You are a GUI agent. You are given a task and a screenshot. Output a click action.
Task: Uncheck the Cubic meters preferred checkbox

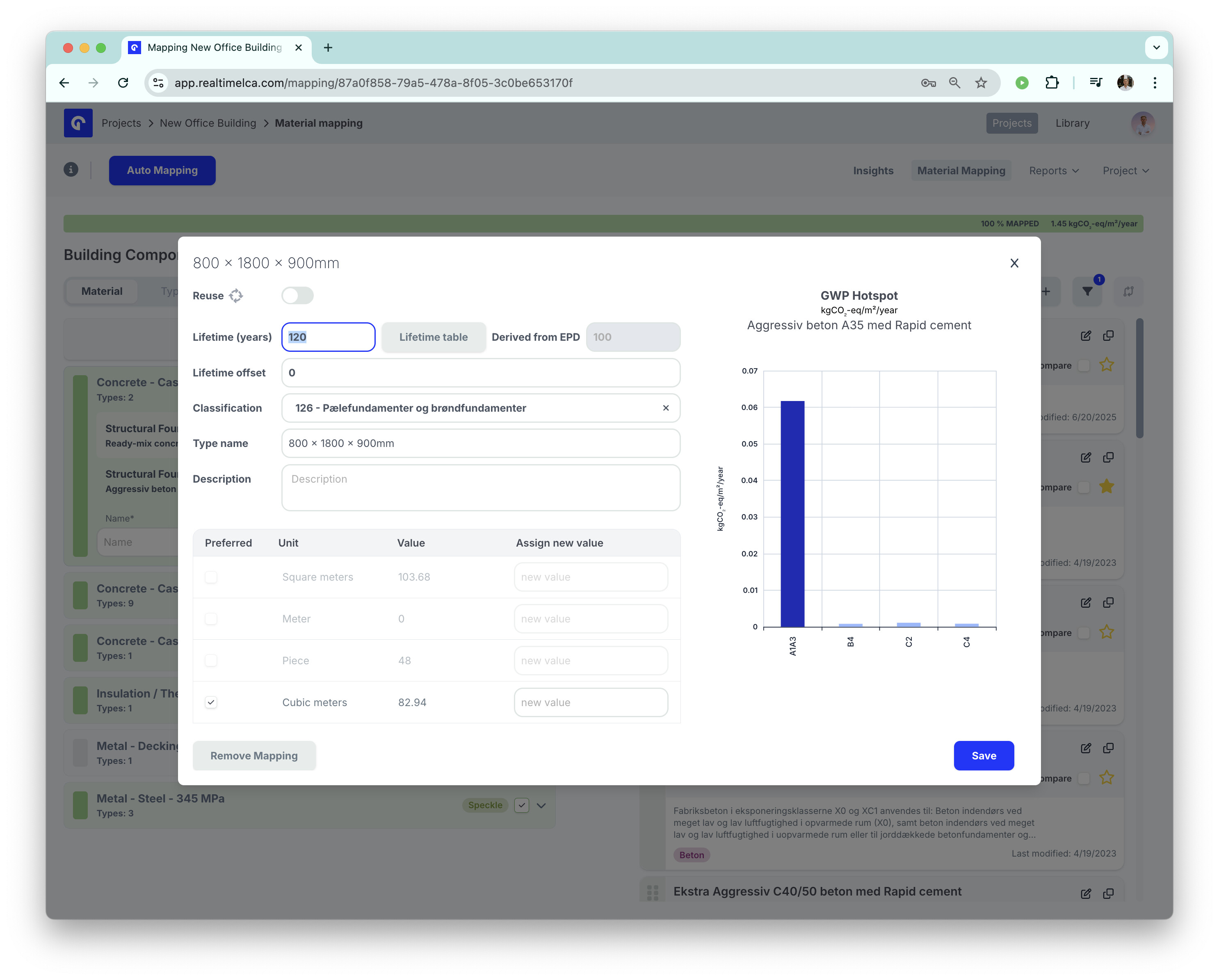click(211, 702)
